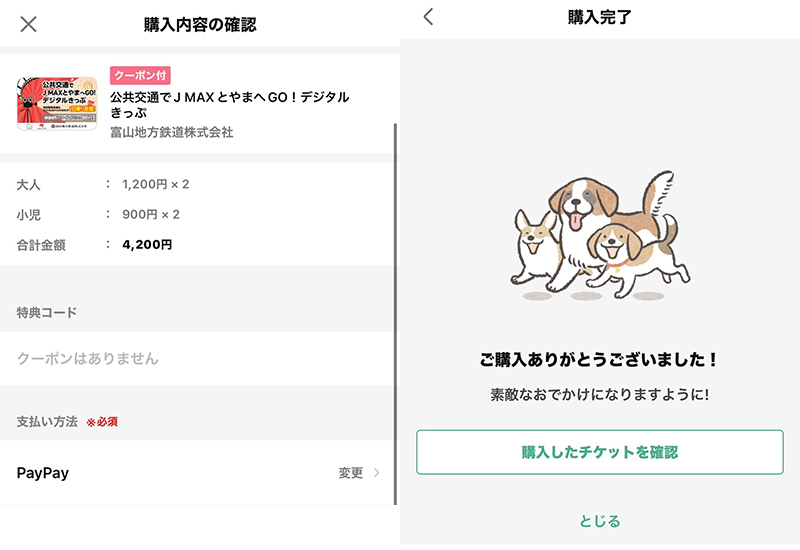Expand payment options with the chevron beside 変更

coord(377,473)
